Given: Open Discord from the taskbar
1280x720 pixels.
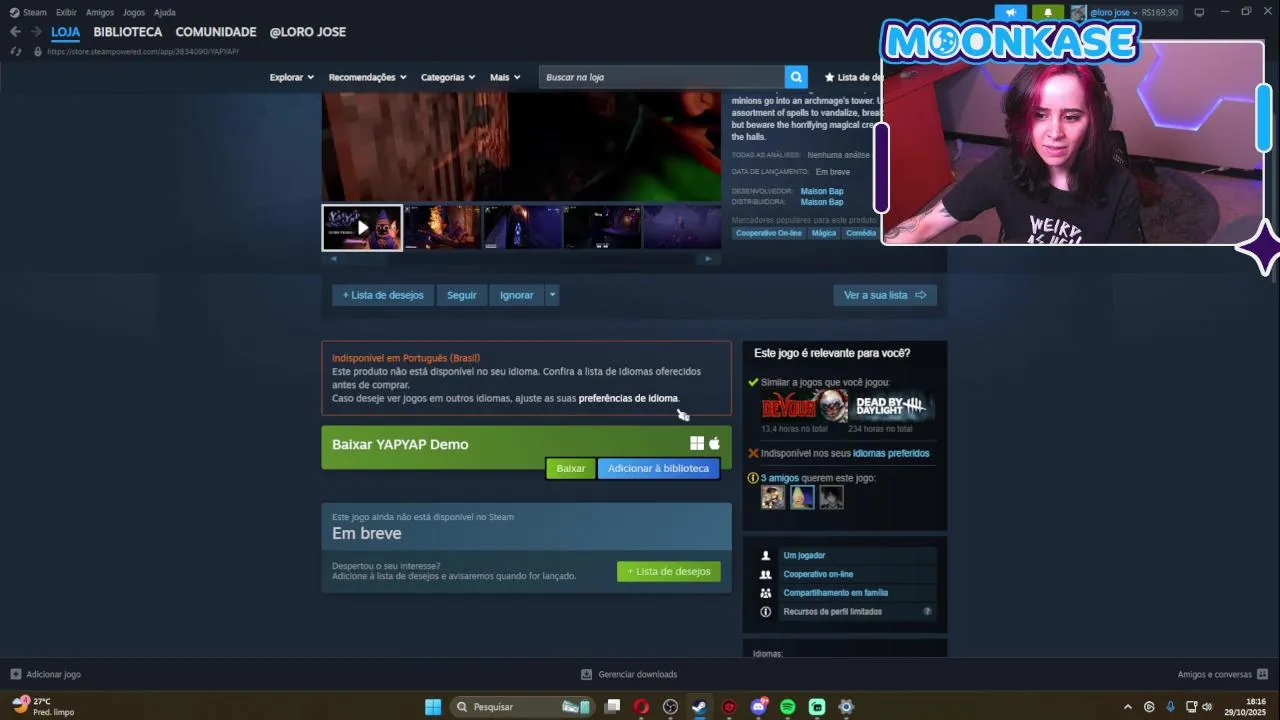Looking at the screenshot, I should click(x=759, y=707).
